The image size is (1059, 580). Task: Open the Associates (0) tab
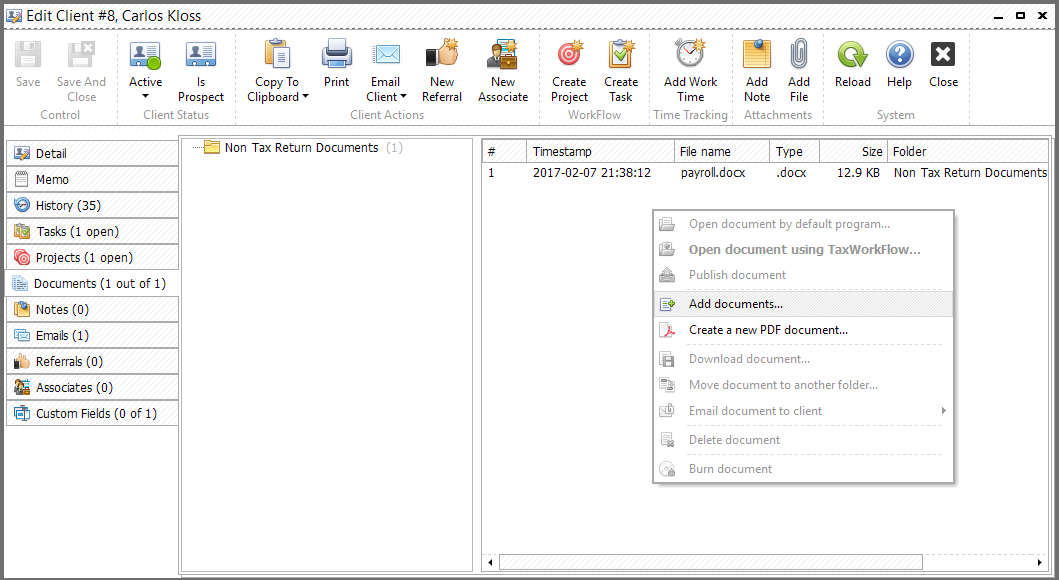[x=93, y=388]
